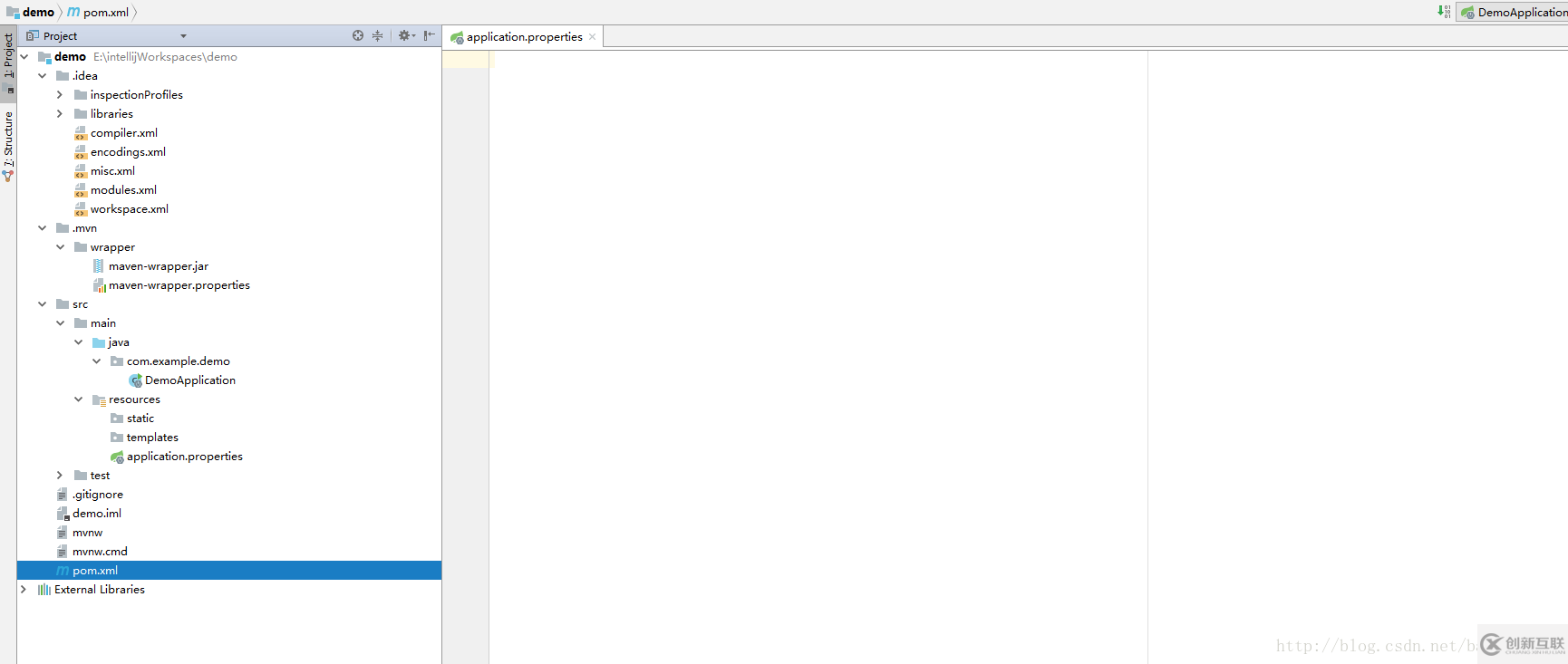Select the mvnw.cmd file label
This screenshot has width=1568, height=664.
click(x=100, y=551)
